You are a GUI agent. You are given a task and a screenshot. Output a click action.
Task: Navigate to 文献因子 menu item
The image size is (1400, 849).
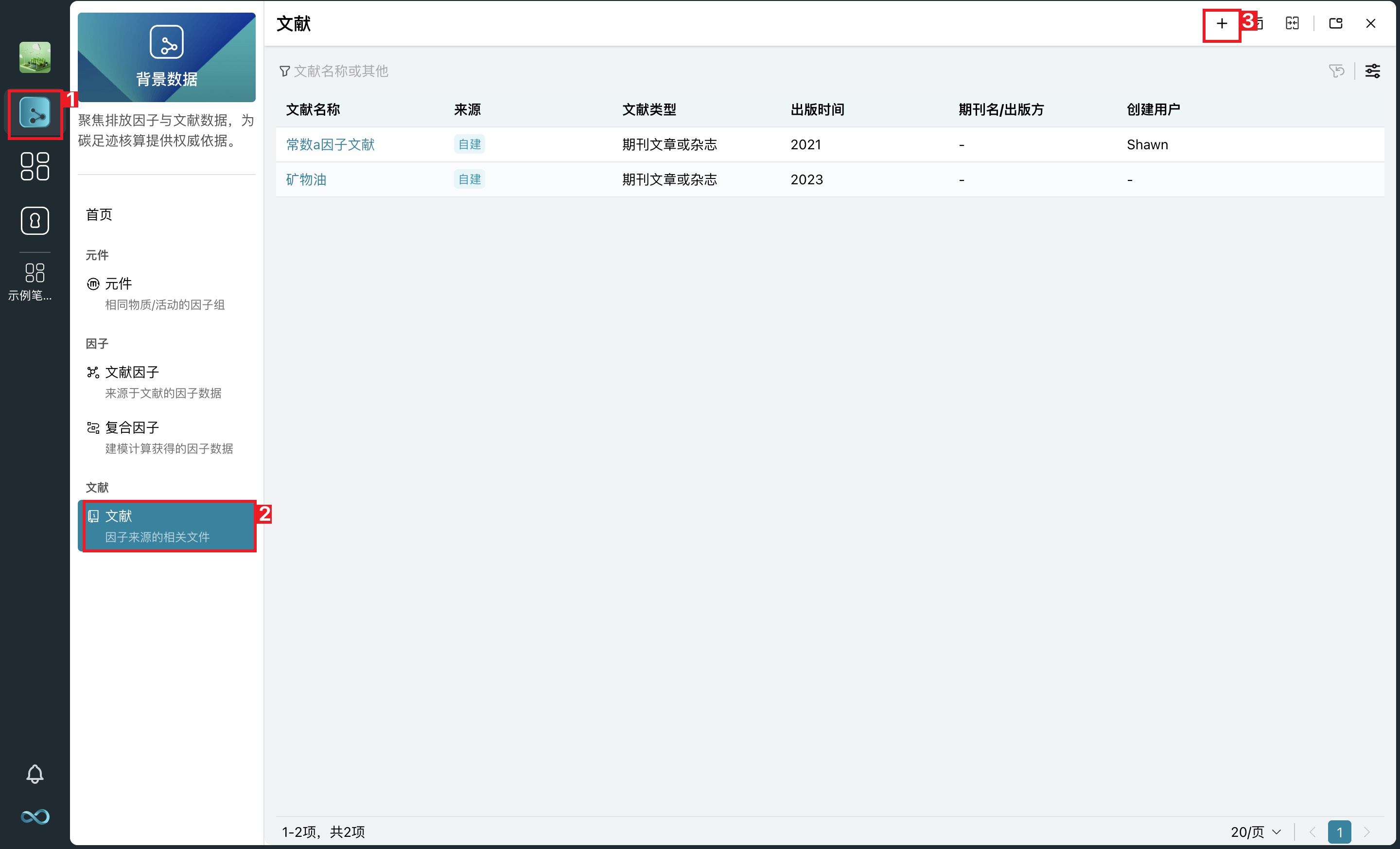pyautogui.click(x=132, y=372)
